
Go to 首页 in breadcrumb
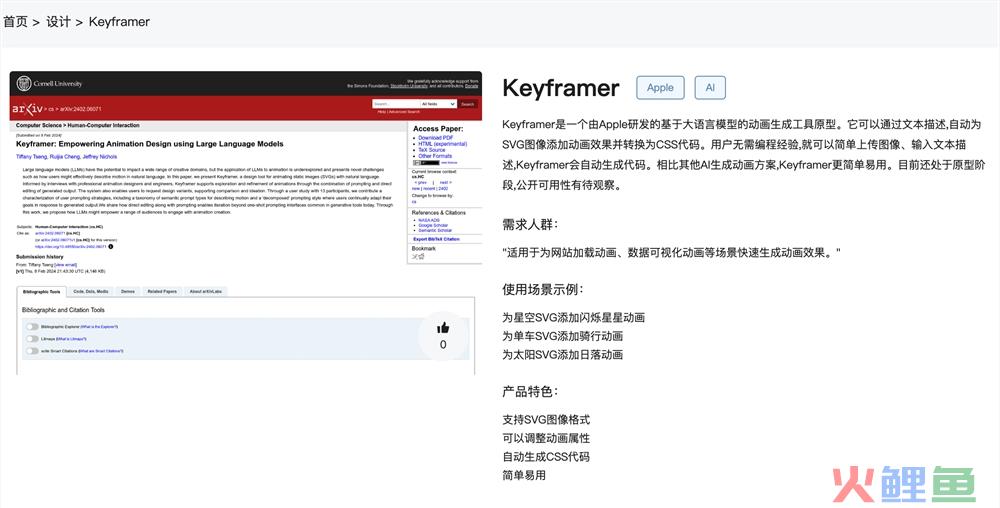(x=15, y=22)
